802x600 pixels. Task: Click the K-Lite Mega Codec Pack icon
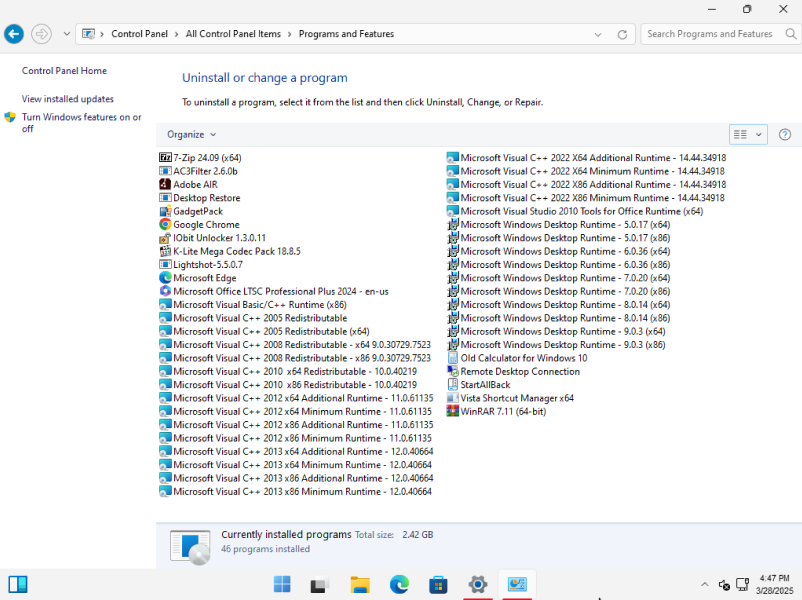[165, 251]
